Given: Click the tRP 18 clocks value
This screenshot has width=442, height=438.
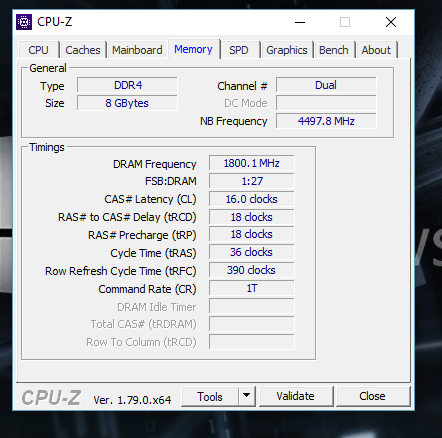Looking at the screenshot, I should (x=252, y=234).
